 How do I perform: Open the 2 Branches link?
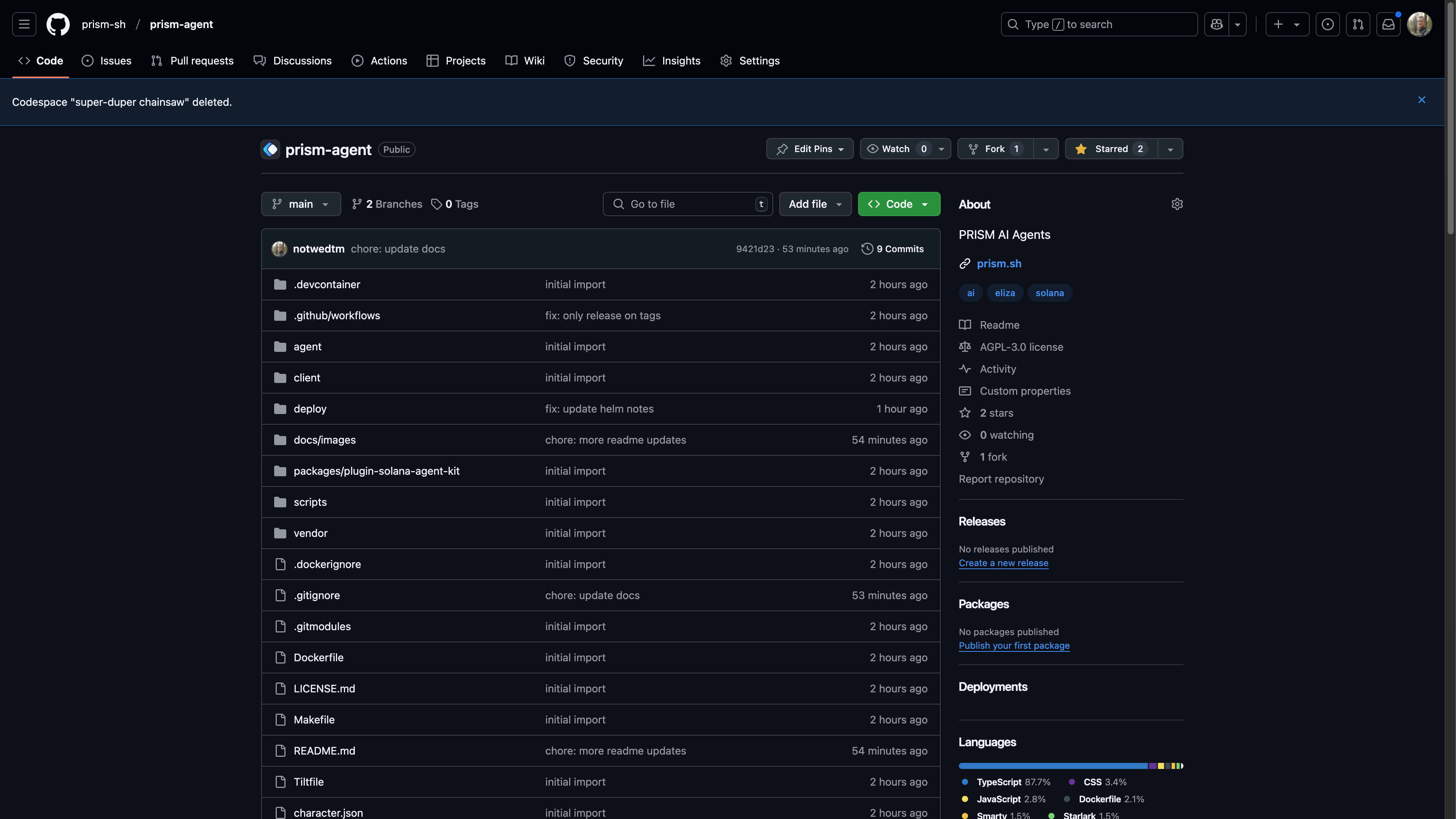click(387, 204)
